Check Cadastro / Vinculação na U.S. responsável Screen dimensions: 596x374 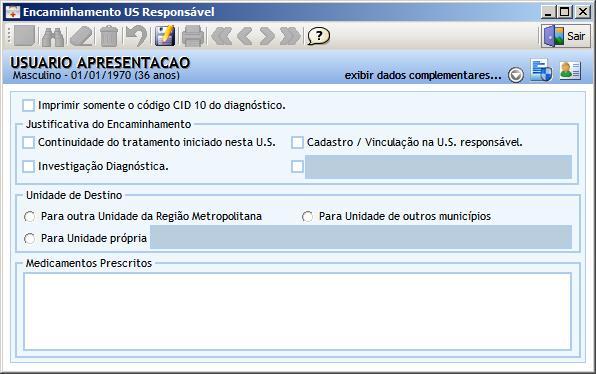[297, 143]
